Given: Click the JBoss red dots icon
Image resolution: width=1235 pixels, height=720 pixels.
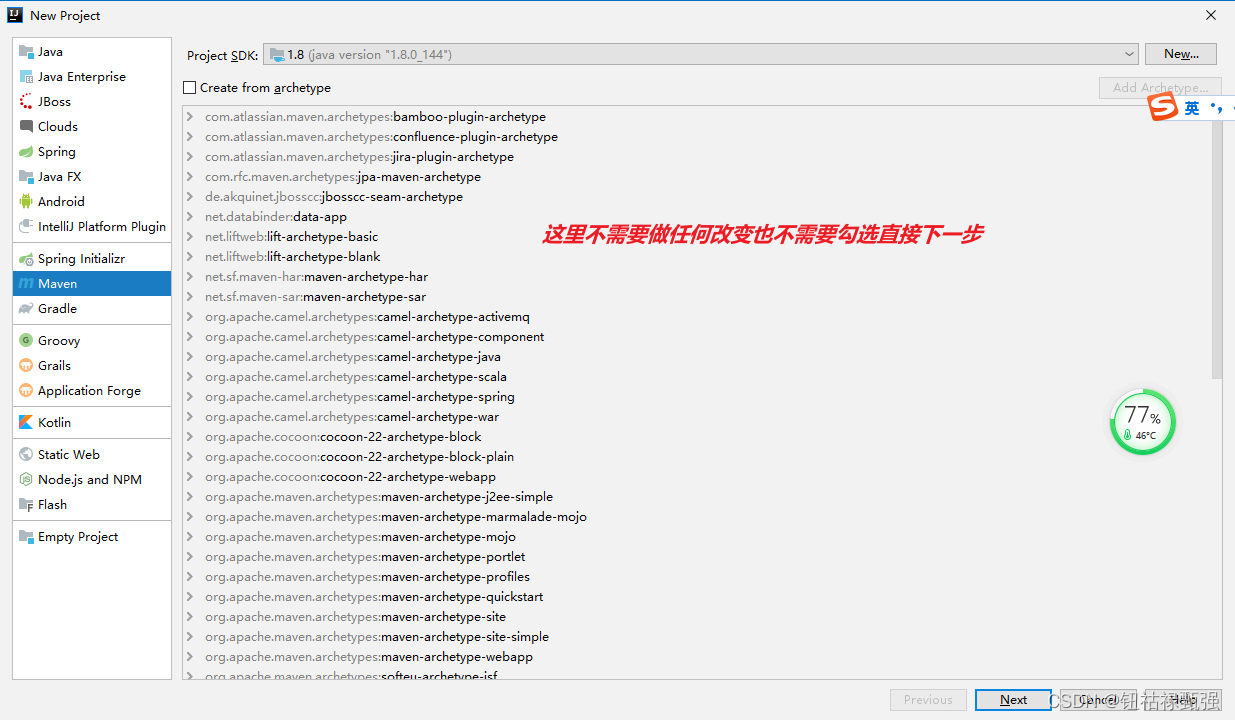Looking at the screenshot, I should (27, 102).
